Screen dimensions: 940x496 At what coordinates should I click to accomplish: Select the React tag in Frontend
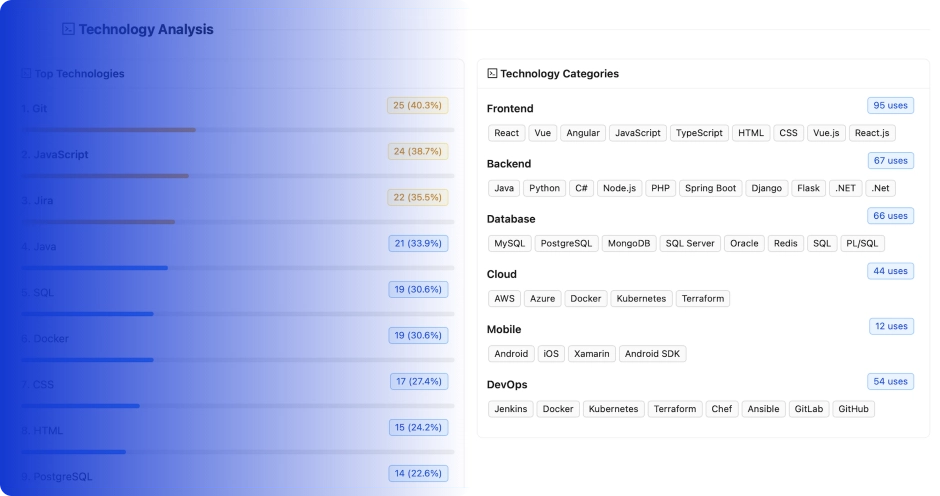(507, 133)
